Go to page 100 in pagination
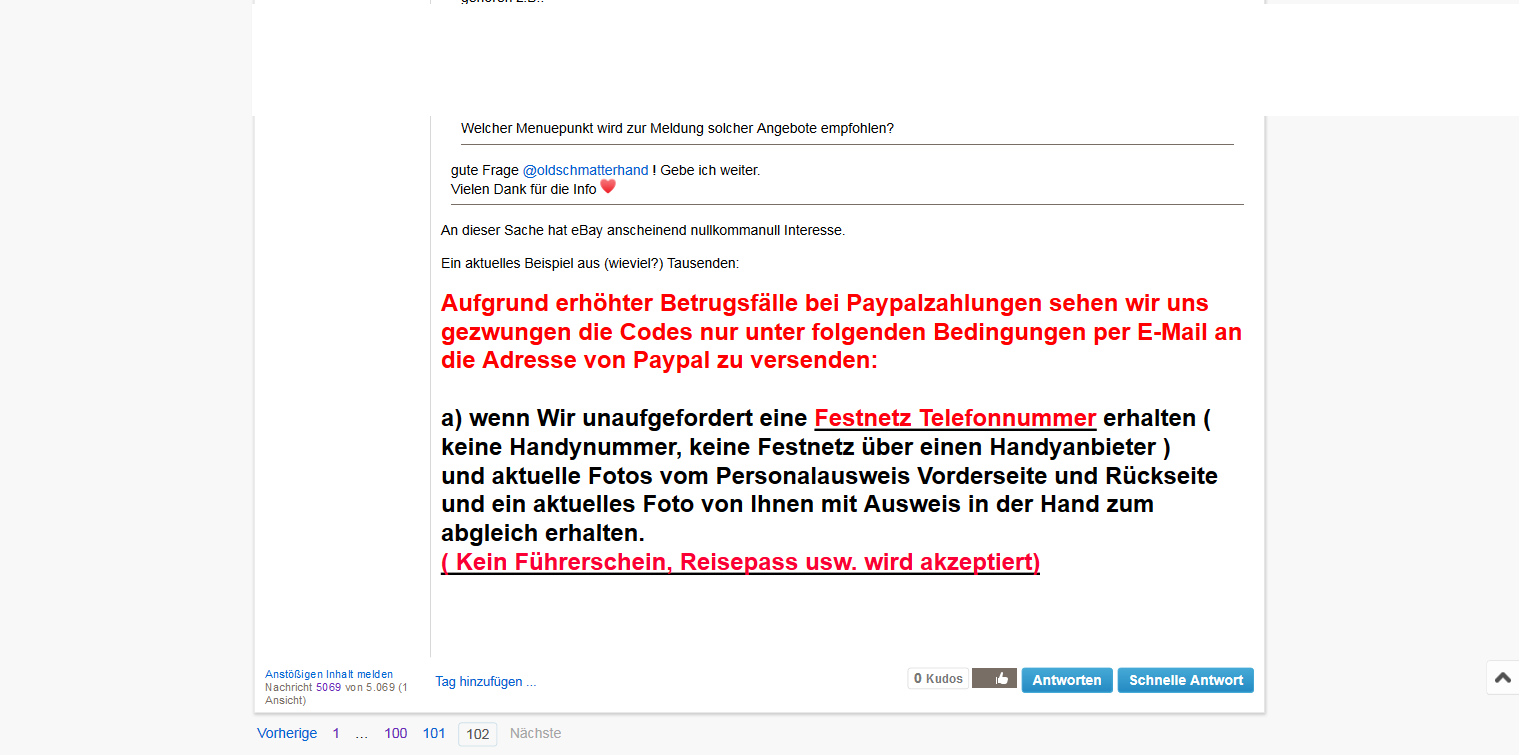The width and height of the screenshot is (1519, 755). [x=396, y=733]
